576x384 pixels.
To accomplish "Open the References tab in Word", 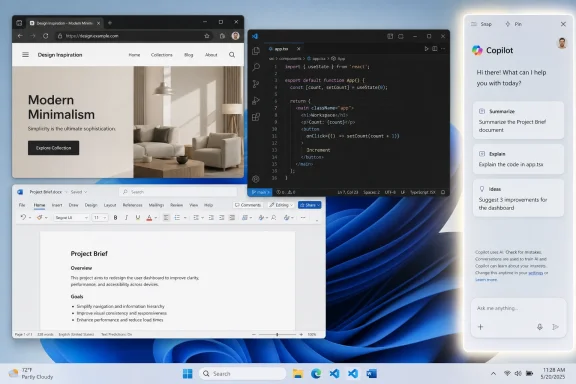I will tap(132, 205).
